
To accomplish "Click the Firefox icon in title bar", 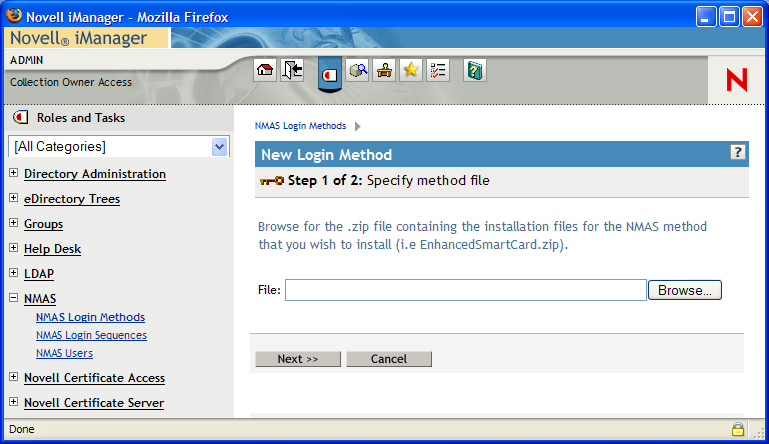I will pos(14,15).
